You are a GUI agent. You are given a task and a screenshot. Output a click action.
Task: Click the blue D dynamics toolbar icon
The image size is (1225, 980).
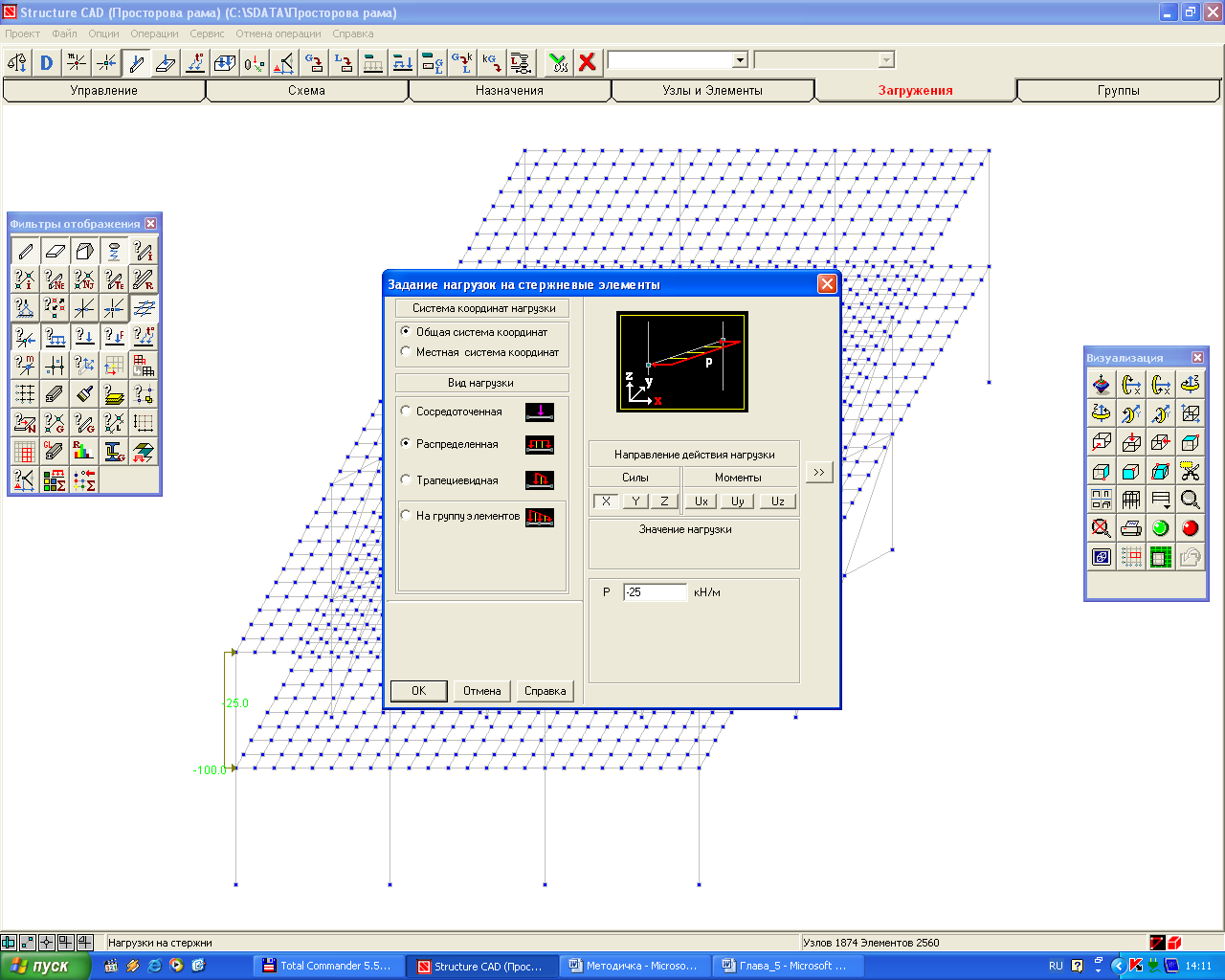coord(46,62)
